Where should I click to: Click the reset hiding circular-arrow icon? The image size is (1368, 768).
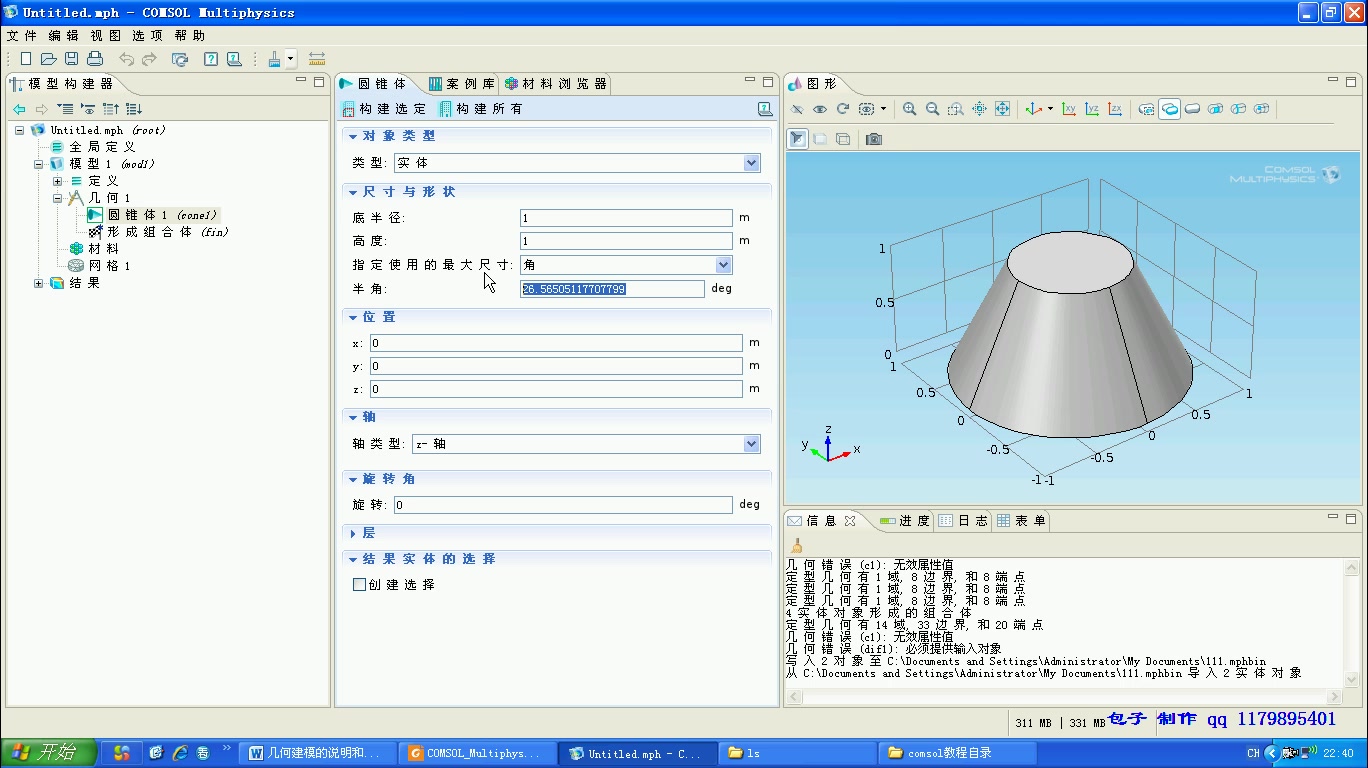coord(843,109)
